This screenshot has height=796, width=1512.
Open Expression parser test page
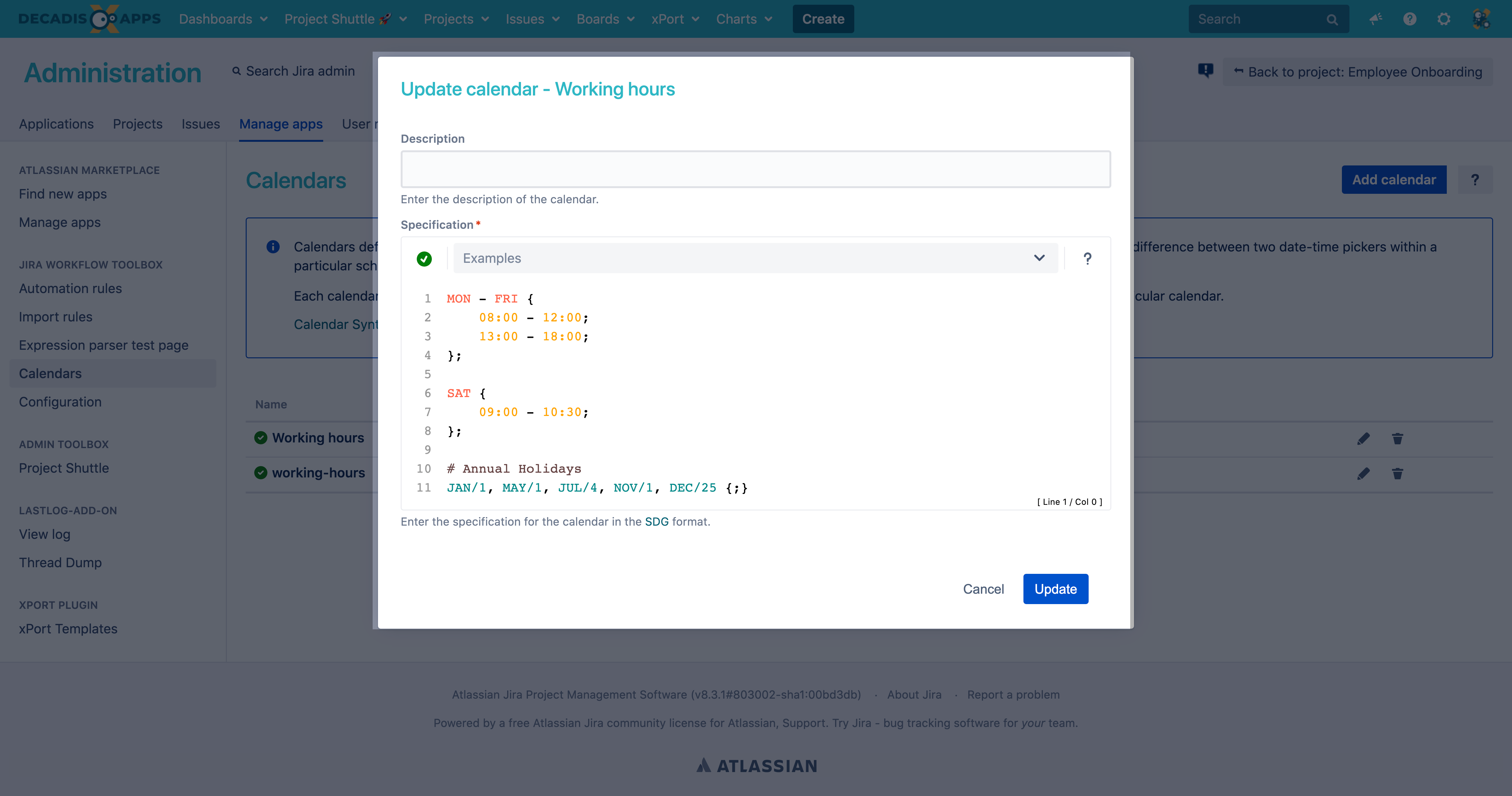click(x=104, y=345)
